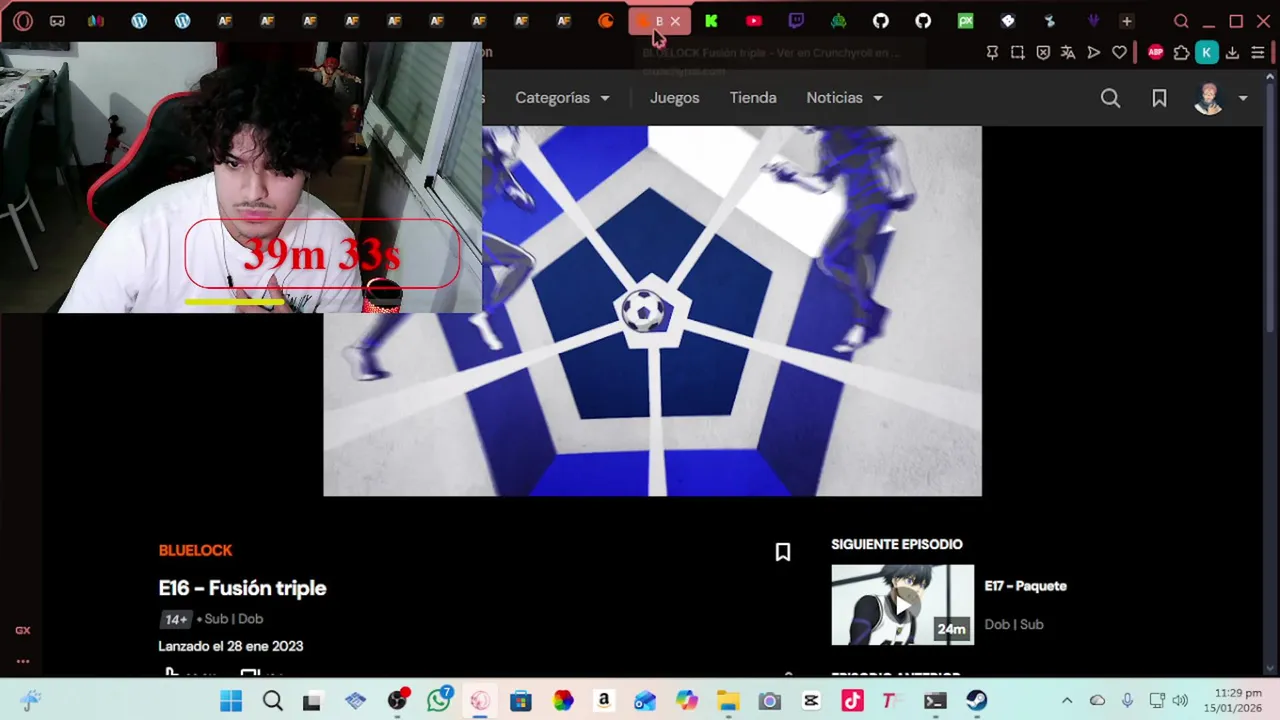Click the E16 – Fusión triple title
Screen dimensions: 1280x720
pyautogui.click(x=242, y=588)
